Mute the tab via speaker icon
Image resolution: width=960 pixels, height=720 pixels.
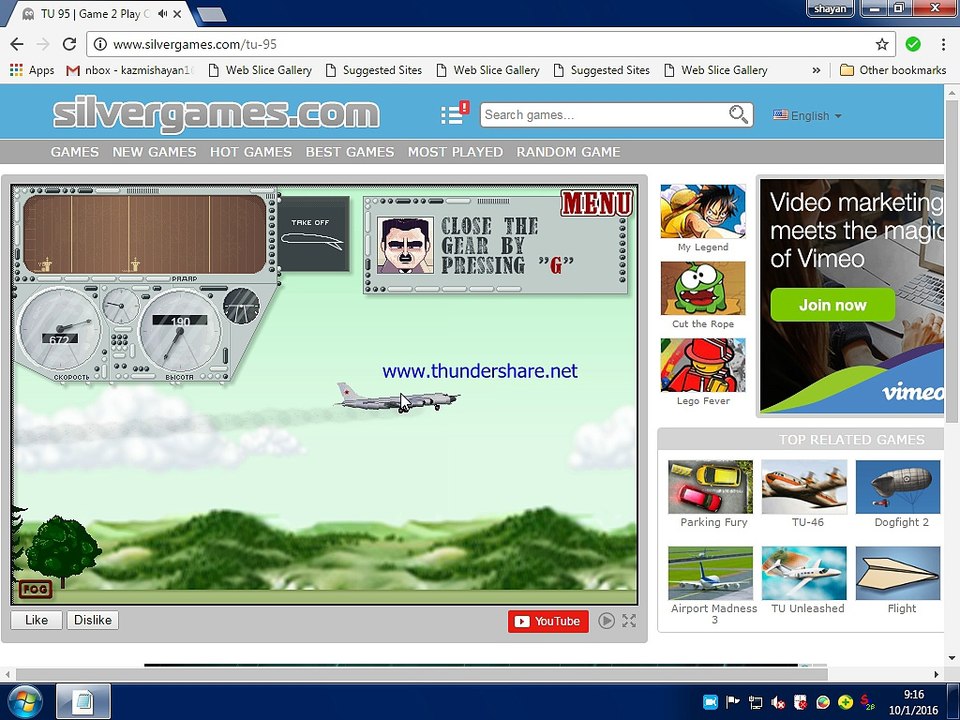click(162, 13)
